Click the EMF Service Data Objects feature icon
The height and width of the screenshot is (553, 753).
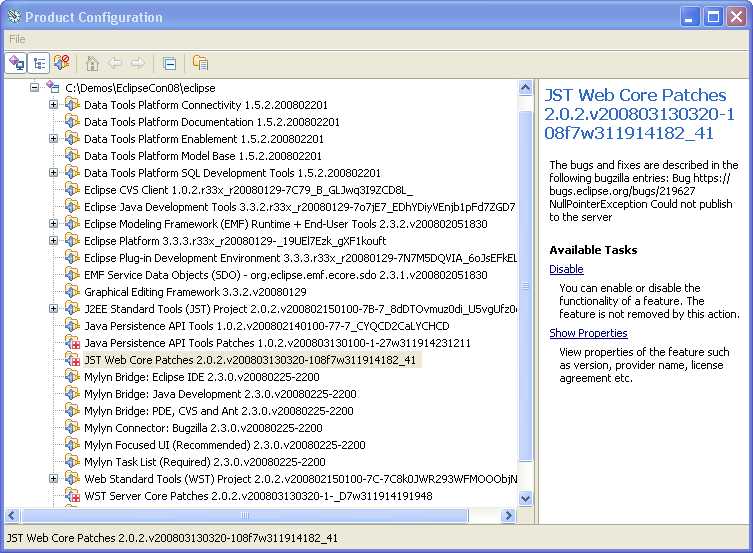[72, 275]
